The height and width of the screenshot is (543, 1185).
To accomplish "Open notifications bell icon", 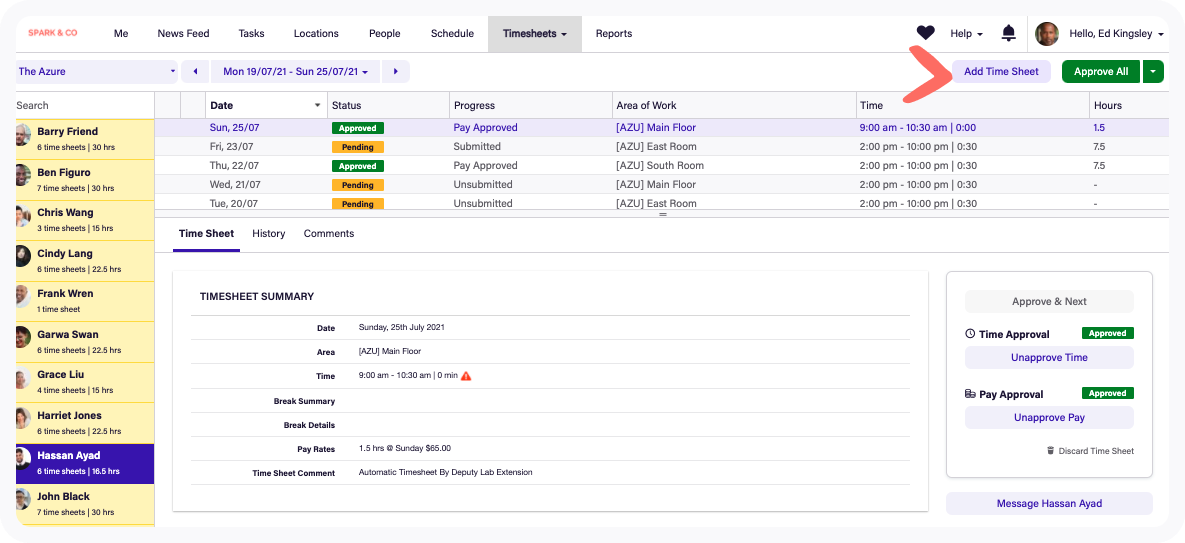I will pos(1008,33).
